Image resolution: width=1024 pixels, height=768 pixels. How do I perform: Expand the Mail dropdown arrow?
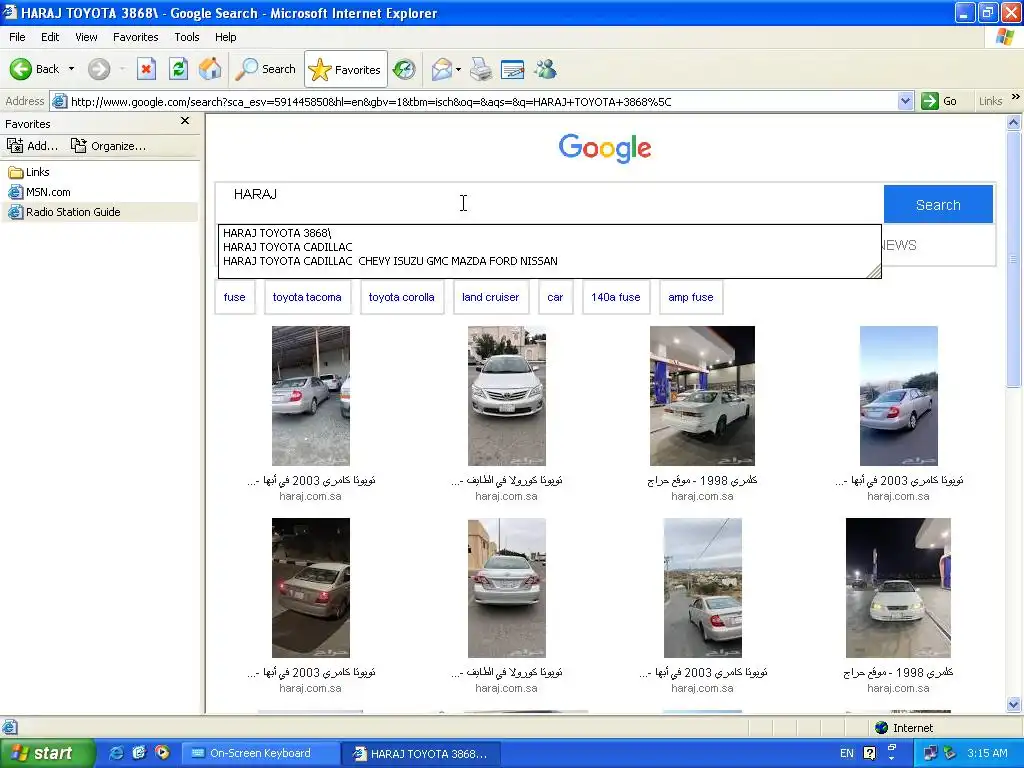tap(458, 69)
